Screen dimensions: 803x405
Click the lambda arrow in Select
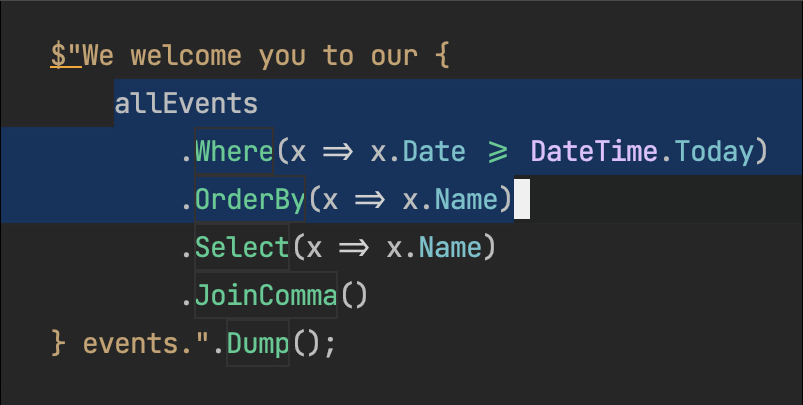(x=354, y=248)
